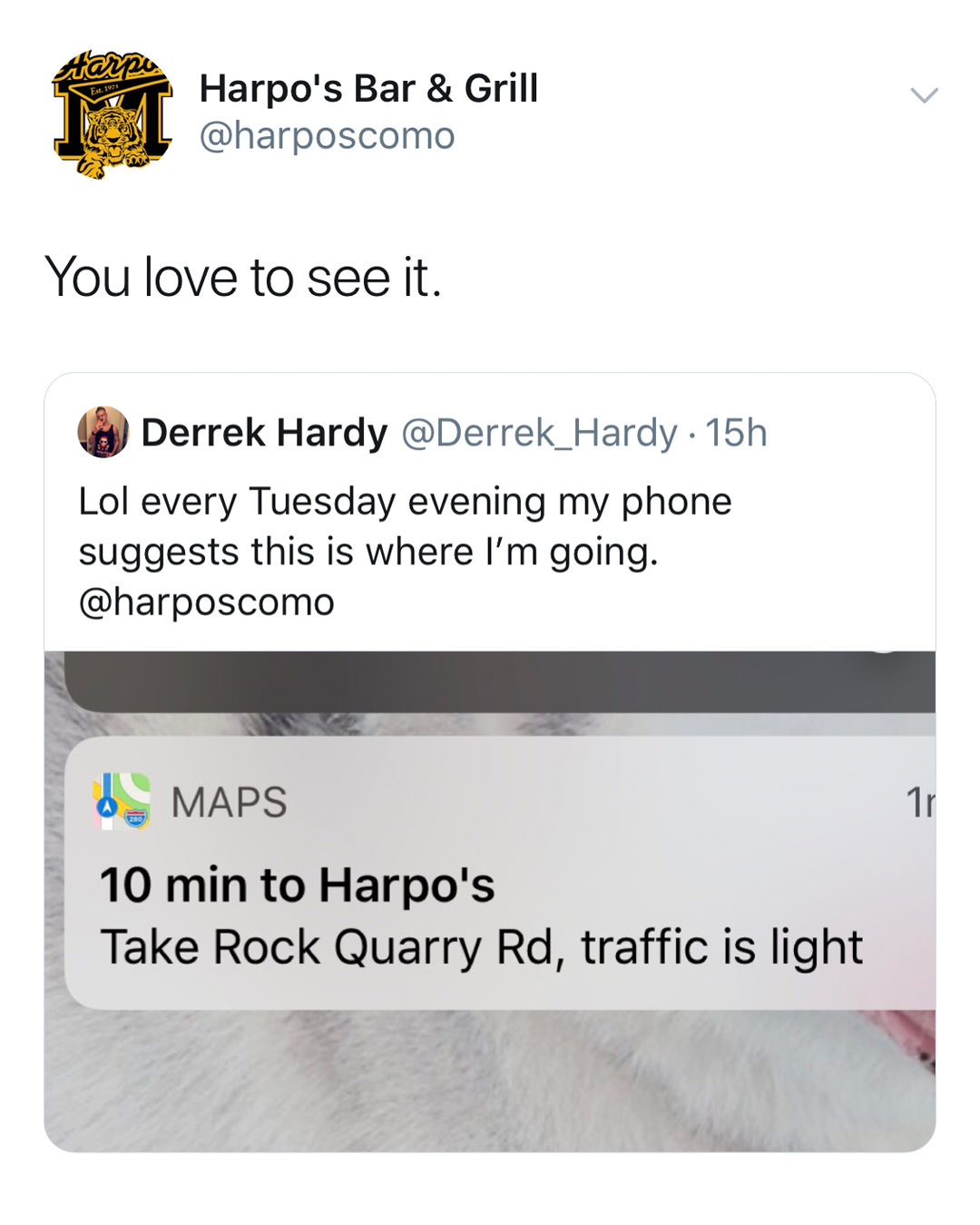Tap the Apple Maps app icon

coord(122,801)
